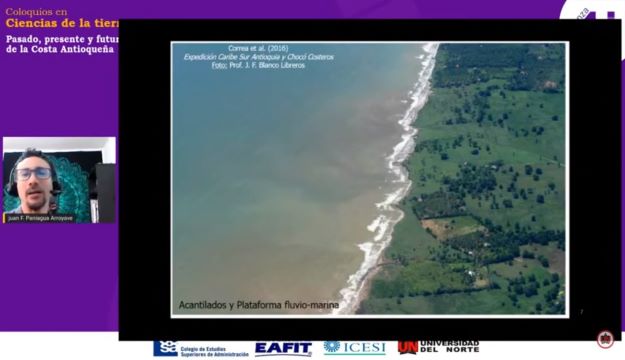
Task: Click the EAFIT university logo
Action: 283,349
